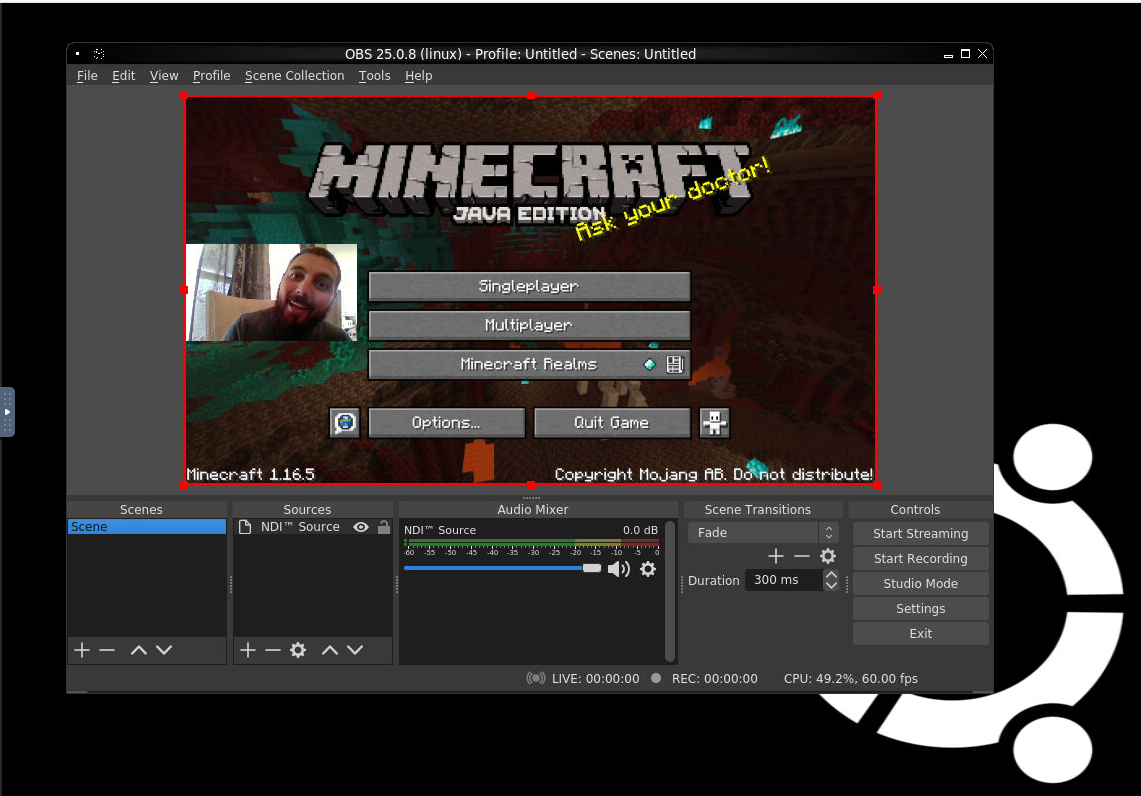Viewport: 1141px width, 796px height.
Task: Open the Scene Collection menu
Action: [x=294, y=76]
